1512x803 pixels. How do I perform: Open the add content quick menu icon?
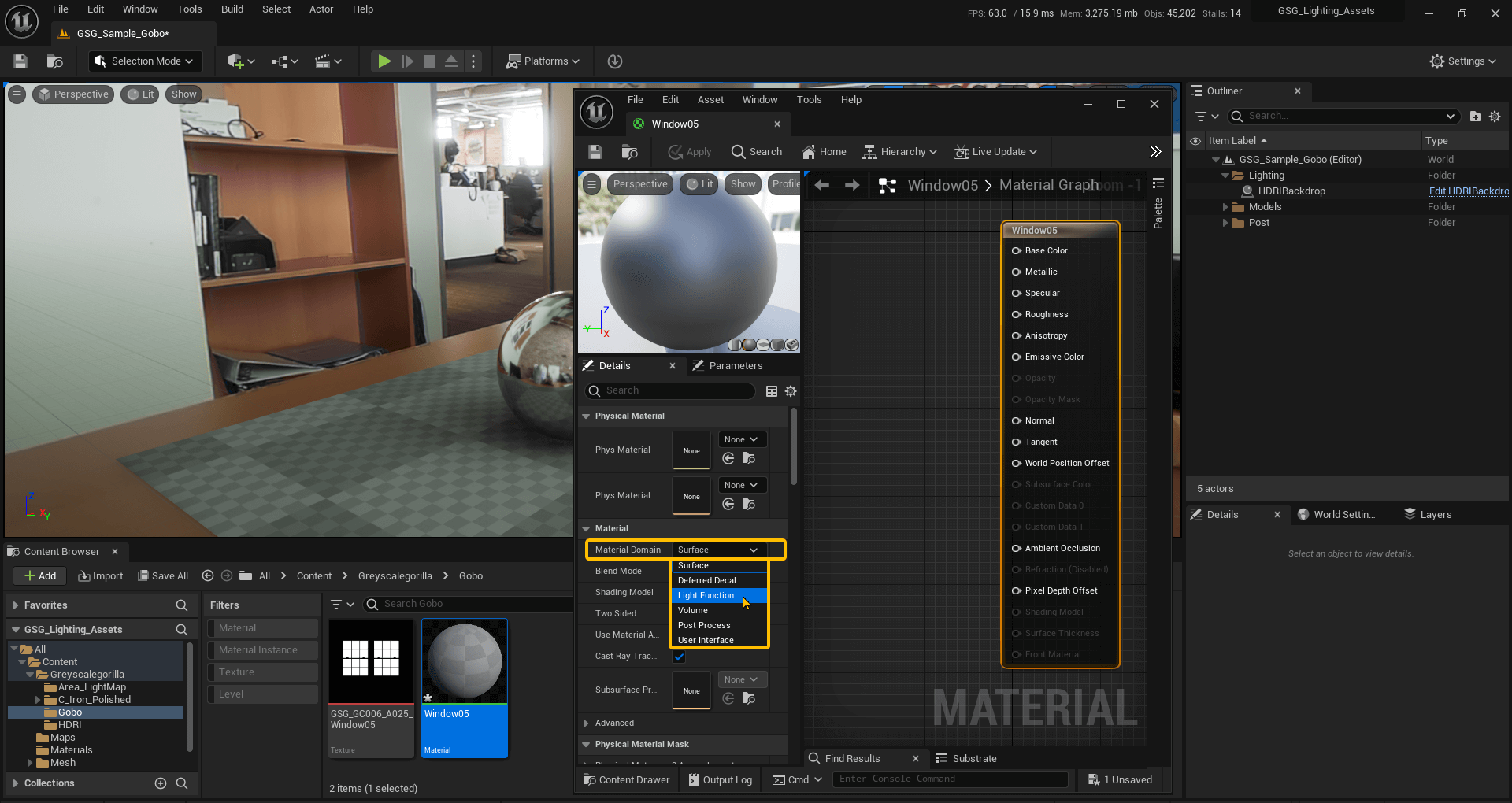coord(240,61)
